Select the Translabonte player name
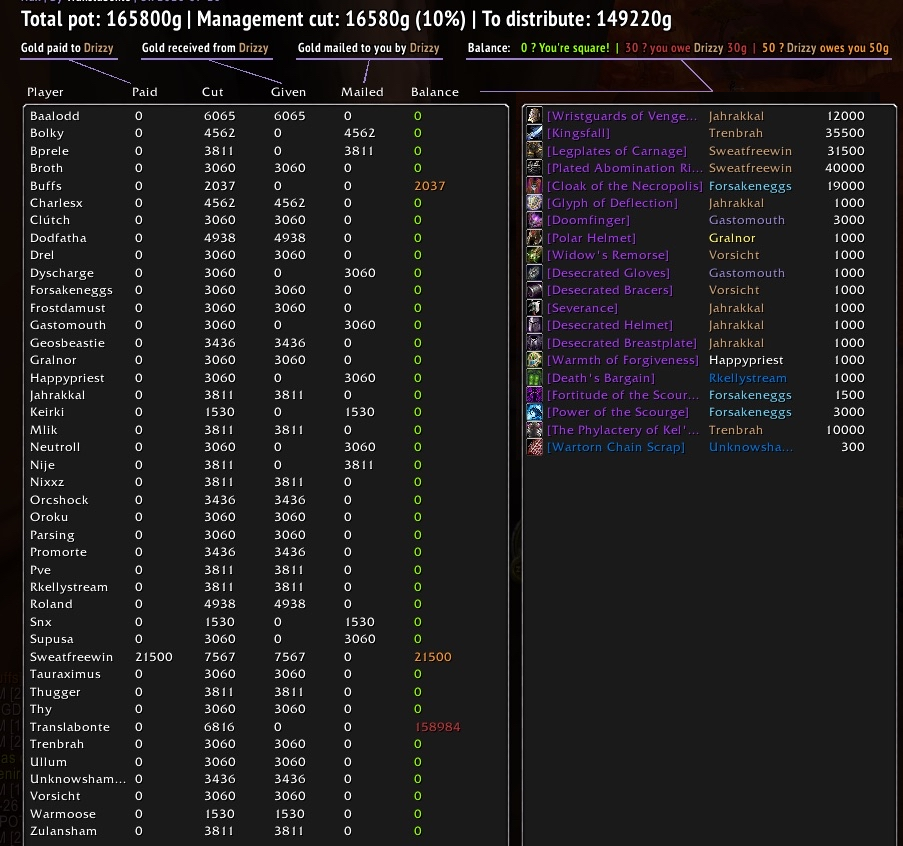The height and width of the screenshot is (846, 903). coord(70,727)
